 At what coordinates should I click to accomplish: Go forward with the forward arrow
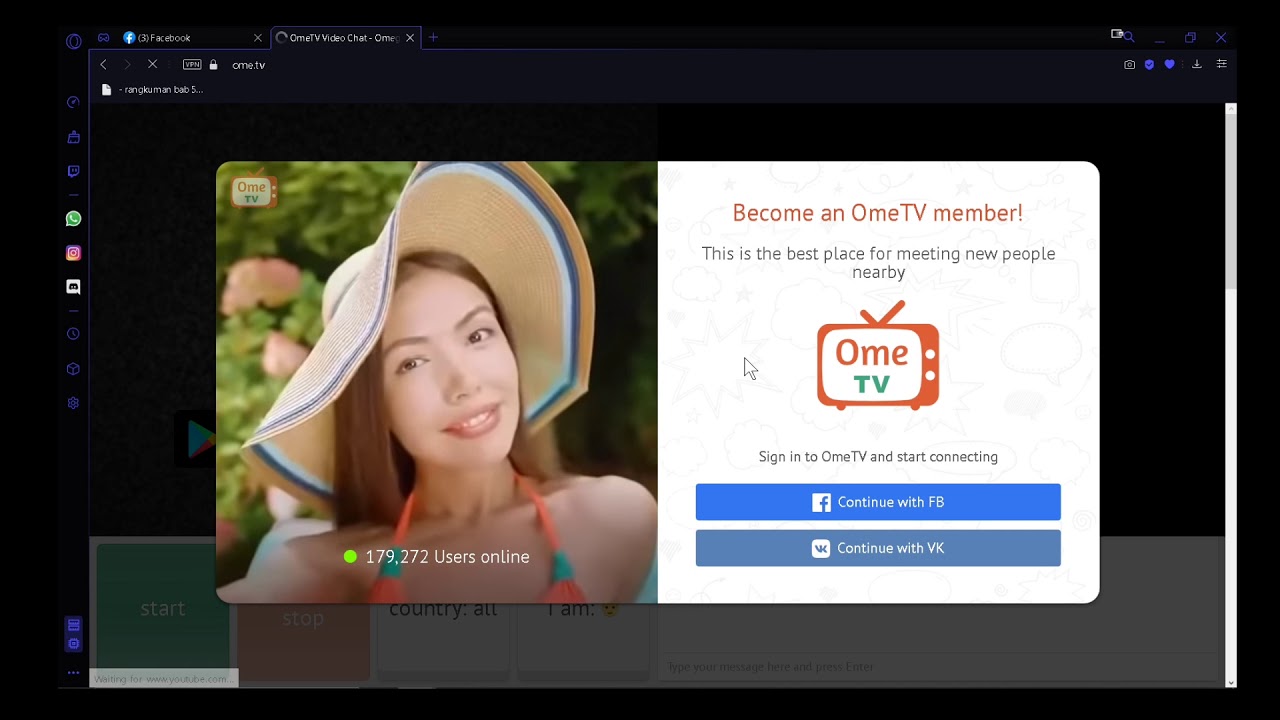[127, 64]
